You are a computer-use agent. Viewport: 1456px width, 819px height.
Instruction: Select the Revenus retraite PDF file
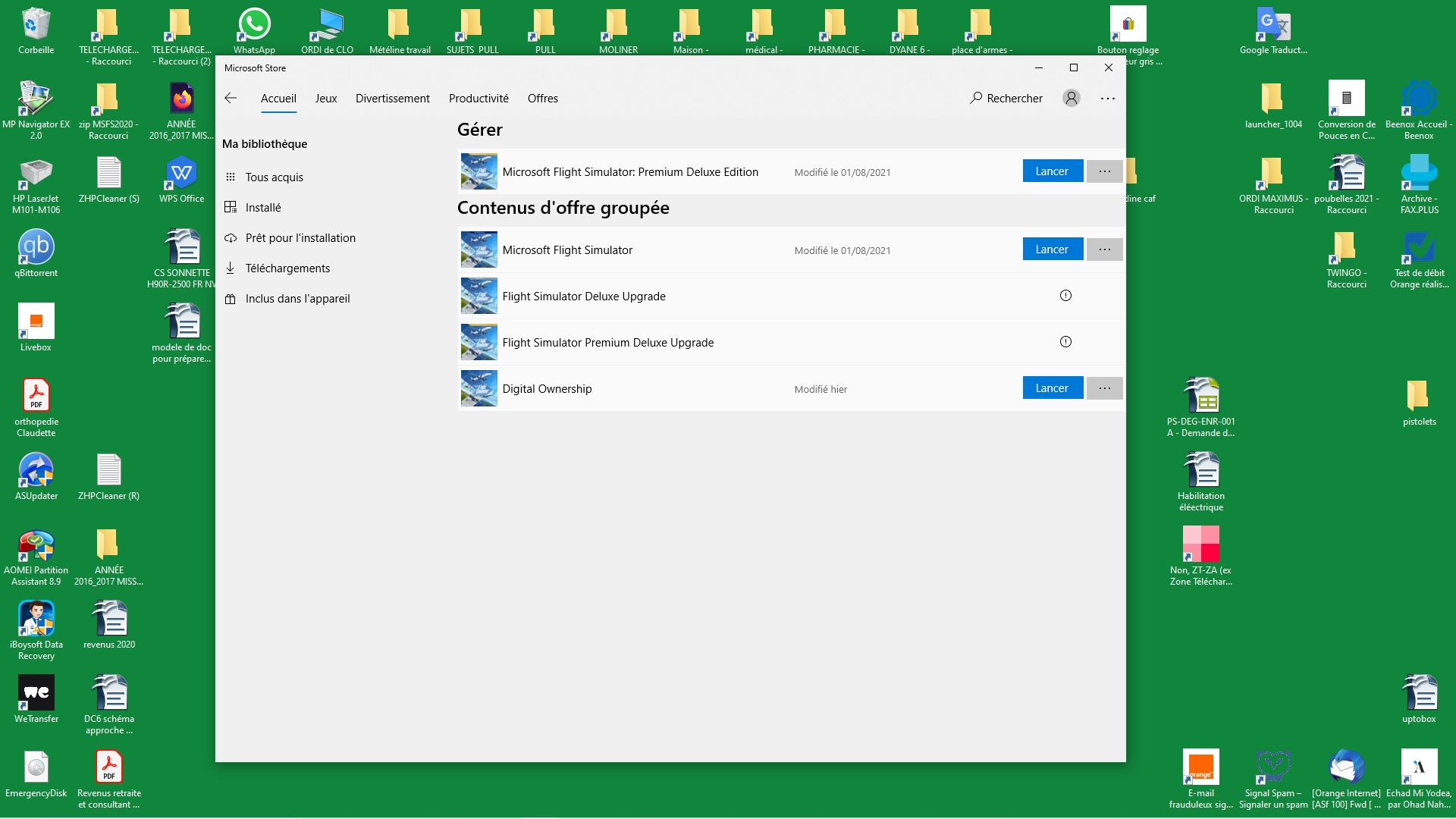(108, 780)
